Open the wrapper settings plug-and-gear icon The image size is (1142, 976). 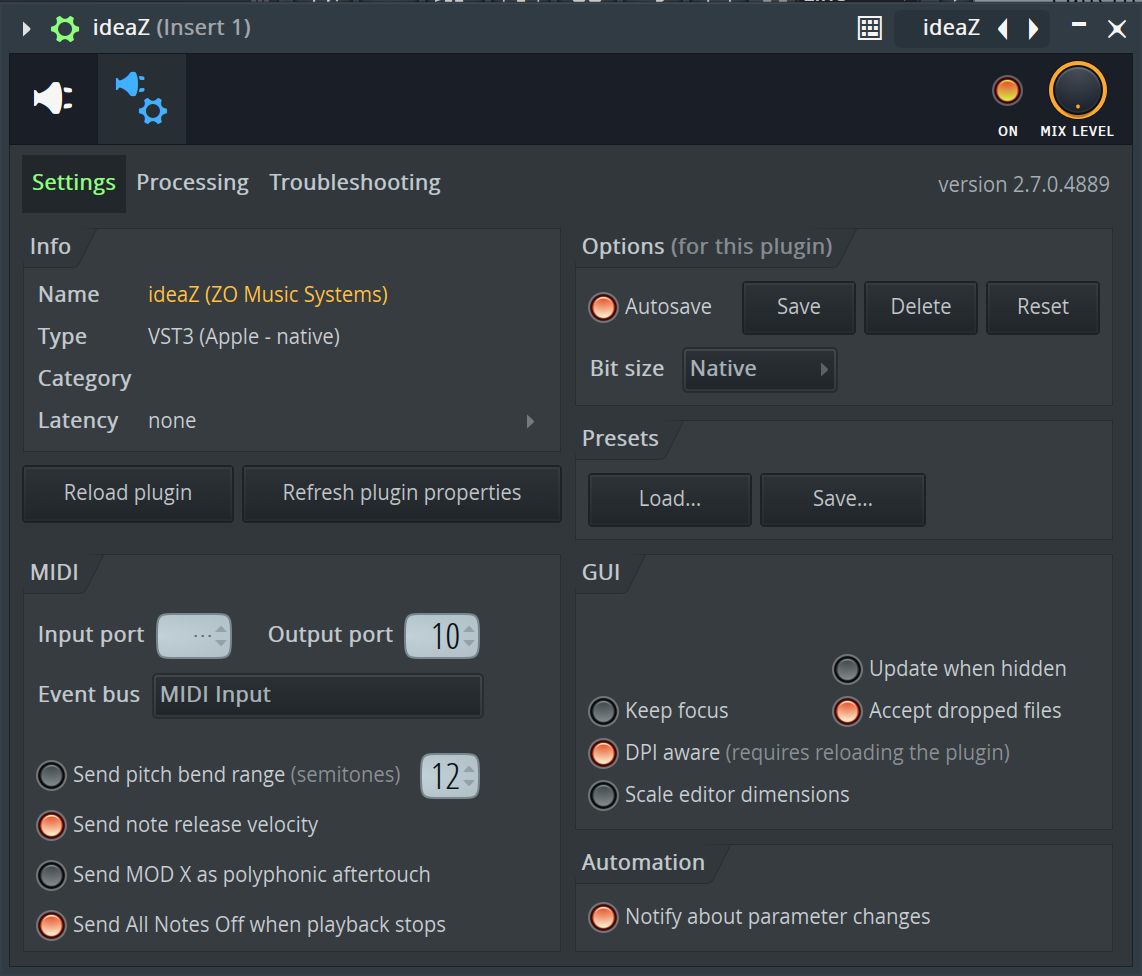(141, 98)
